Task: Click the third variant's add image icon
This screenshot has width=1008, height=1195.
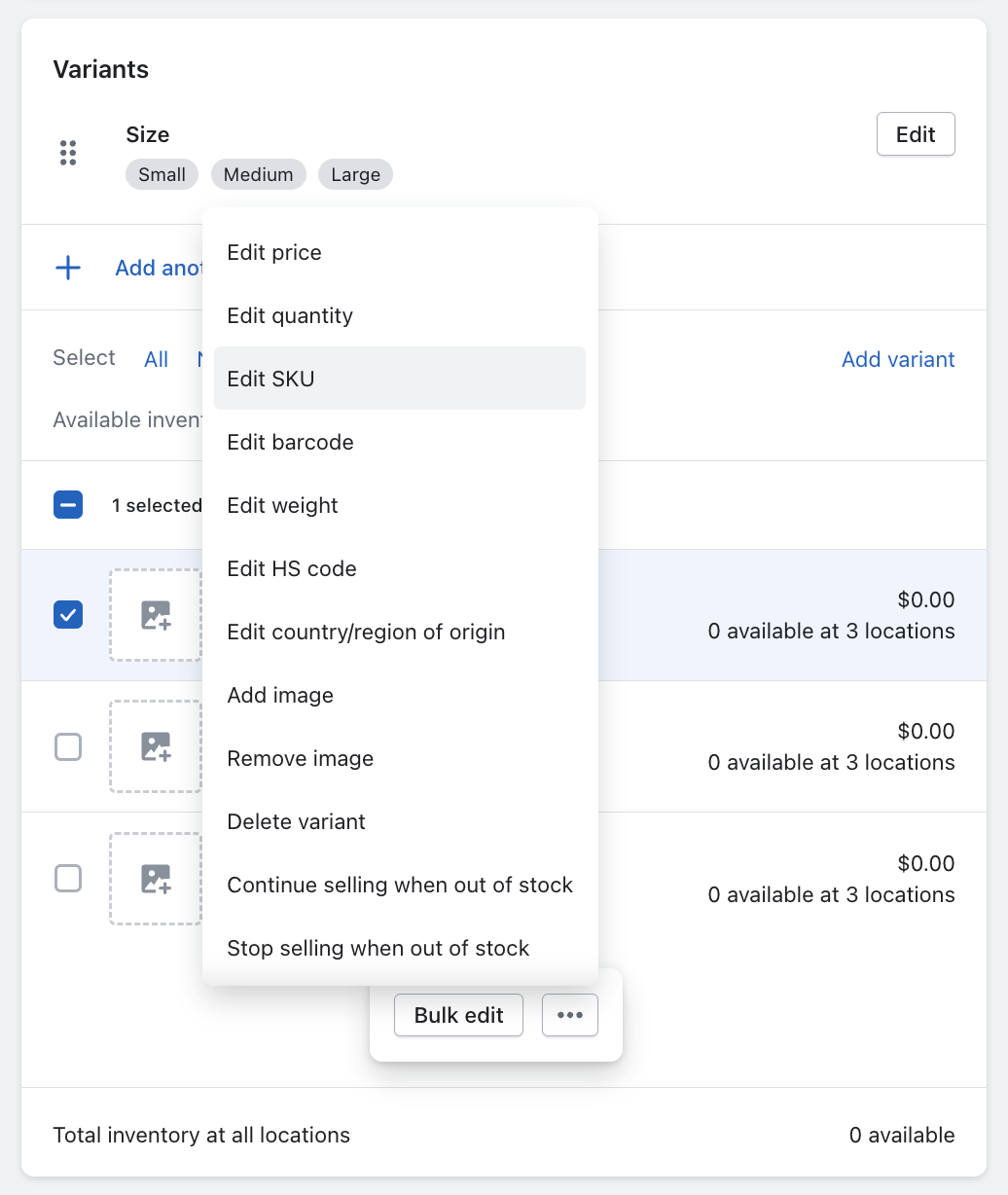Action: pos(156,879)
